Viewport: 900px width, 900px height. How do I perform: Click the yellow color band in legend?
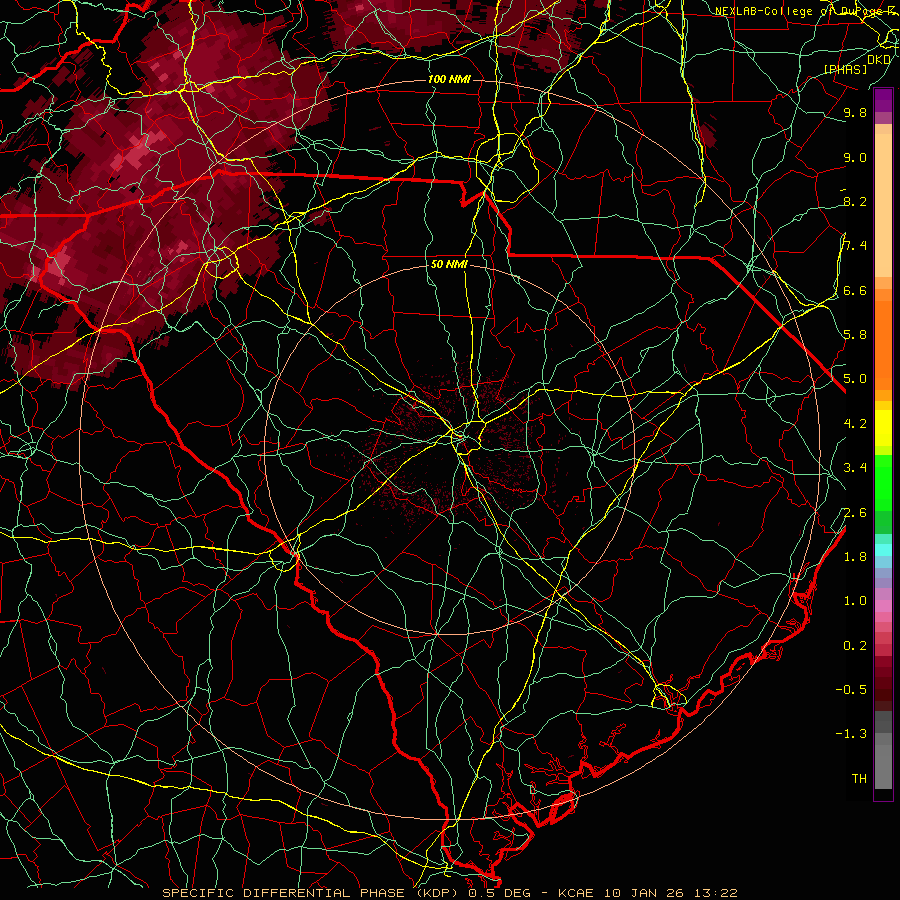click(x=883, y=428)
